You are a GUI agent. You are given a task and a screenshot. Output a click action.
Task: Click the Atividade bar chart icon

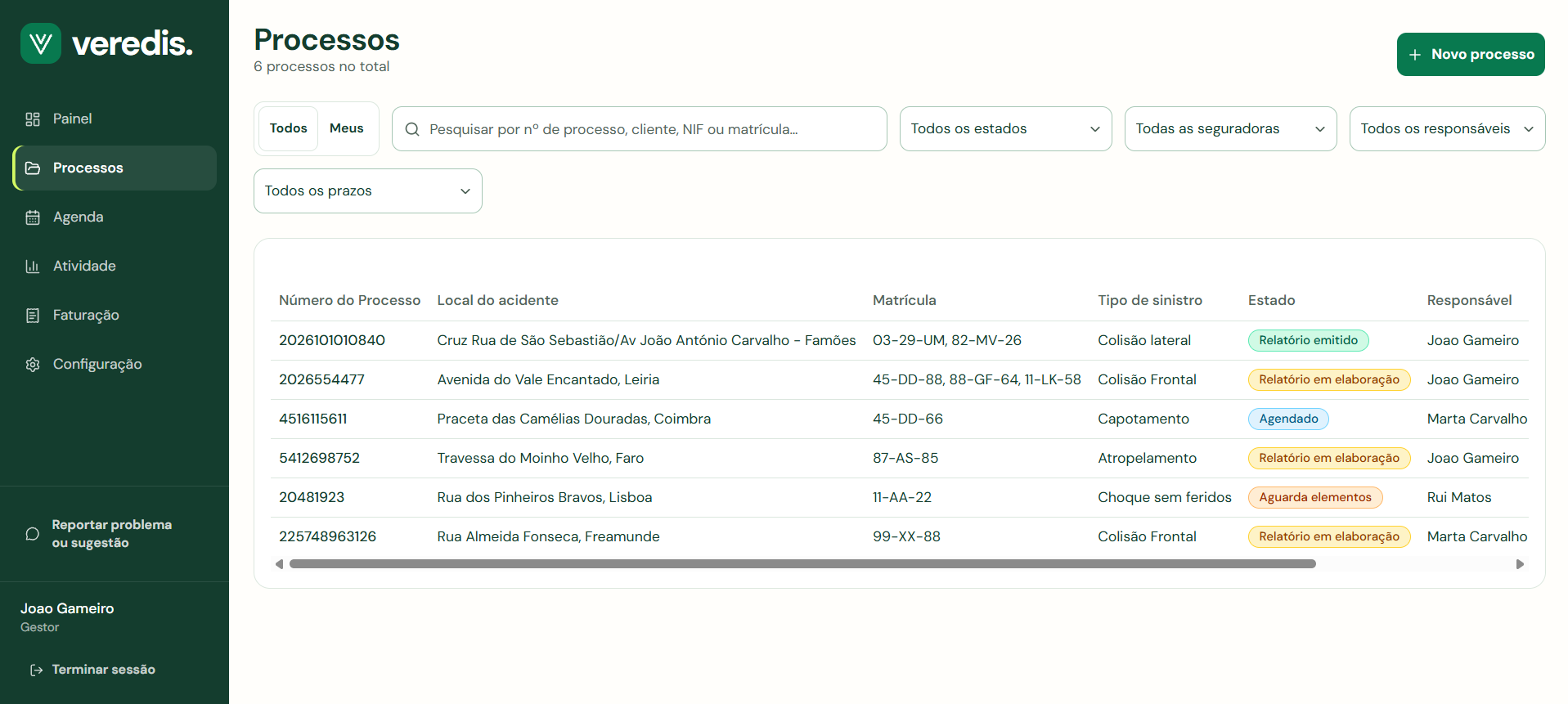coord(33,267)
